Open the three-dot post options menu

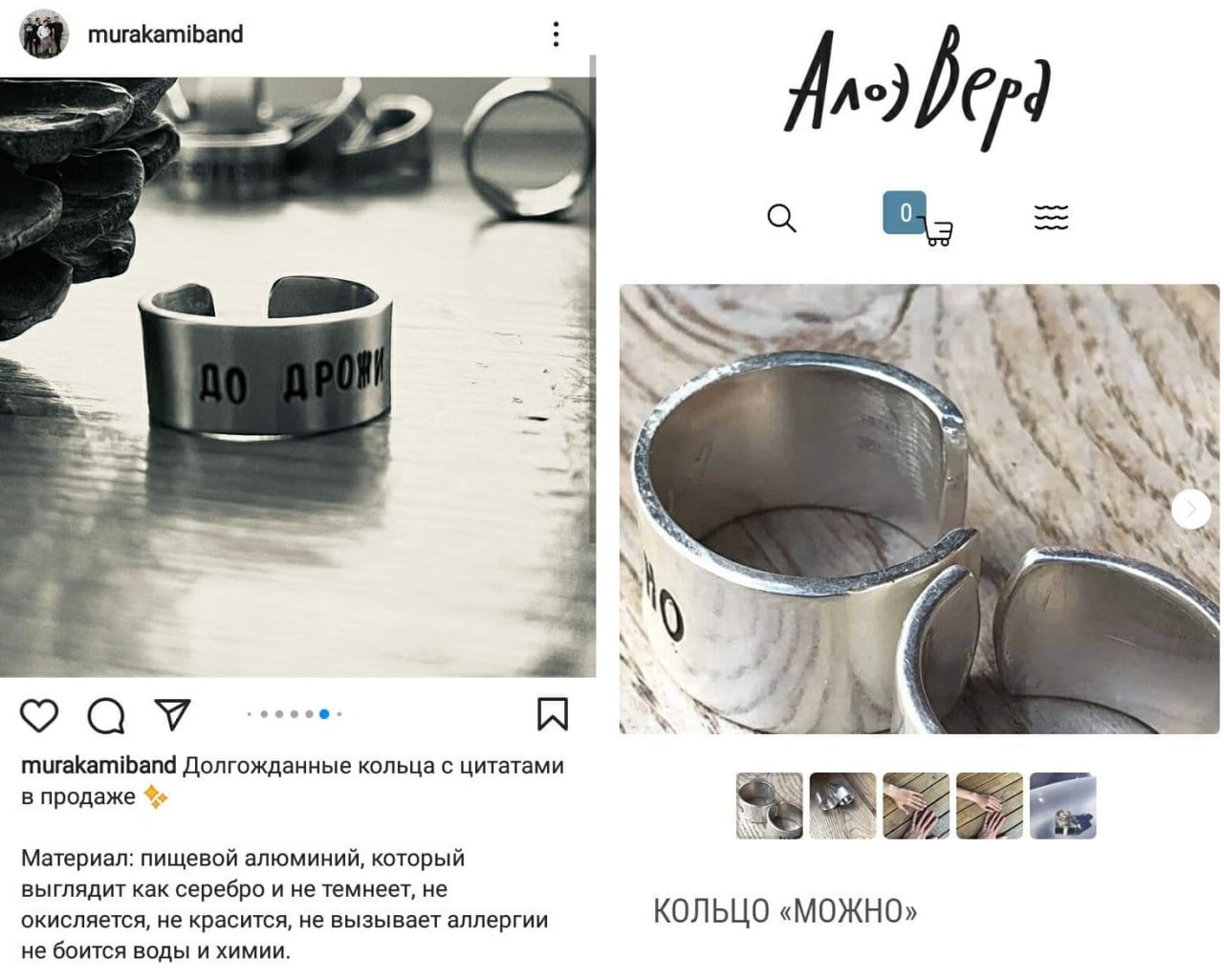tap(556, 34)
